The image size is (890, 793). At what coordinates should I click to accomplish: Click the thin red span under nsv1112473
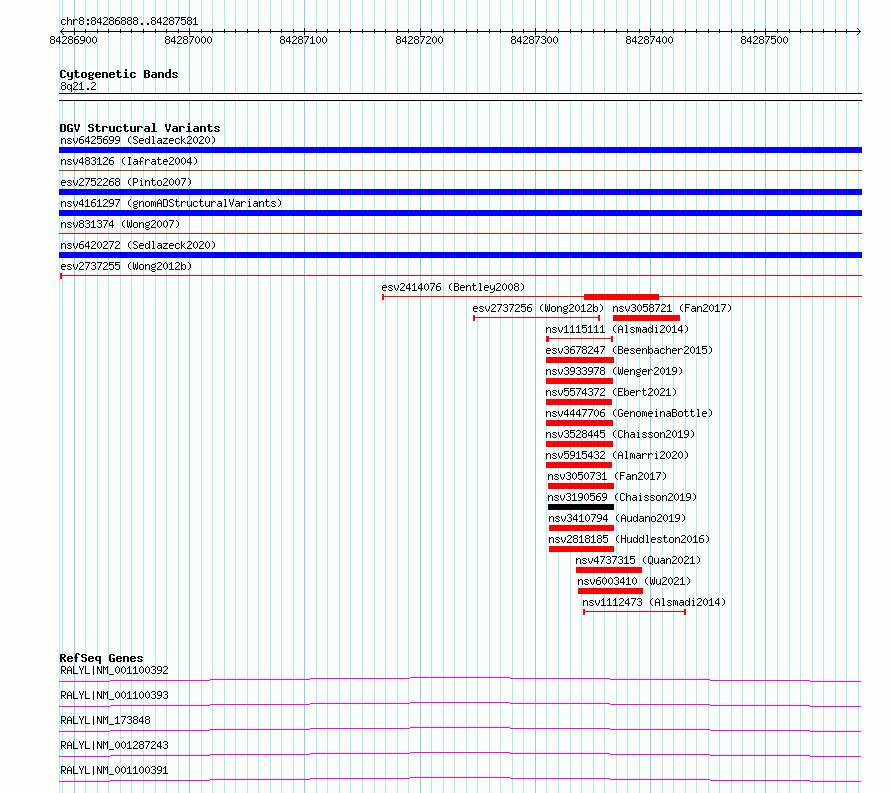tap(635, 612)
